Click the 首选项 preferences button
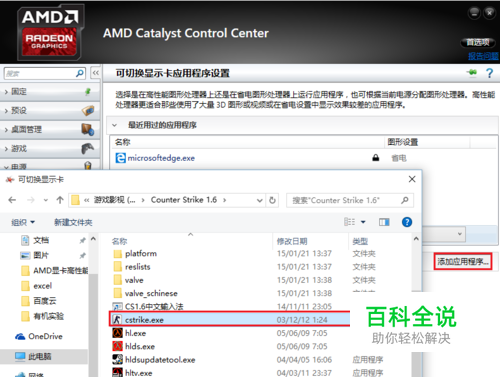The image size is (500, 377). [x=478, y=42]
